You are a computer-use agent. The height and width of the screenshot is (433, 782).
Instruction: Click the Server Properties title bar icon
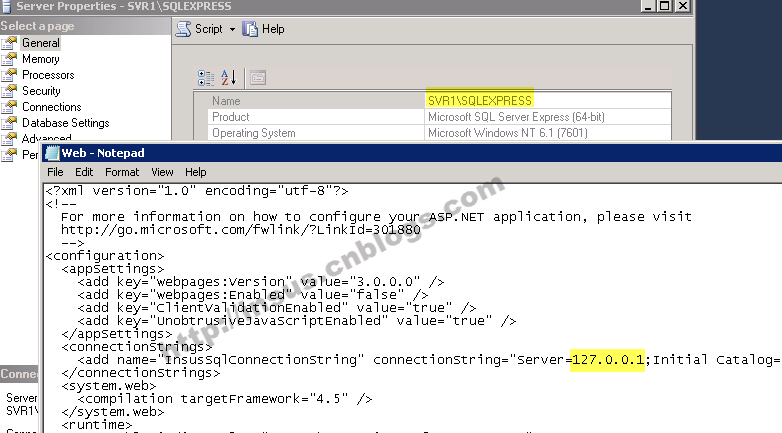pyautogui.click(x=6, y=6)
